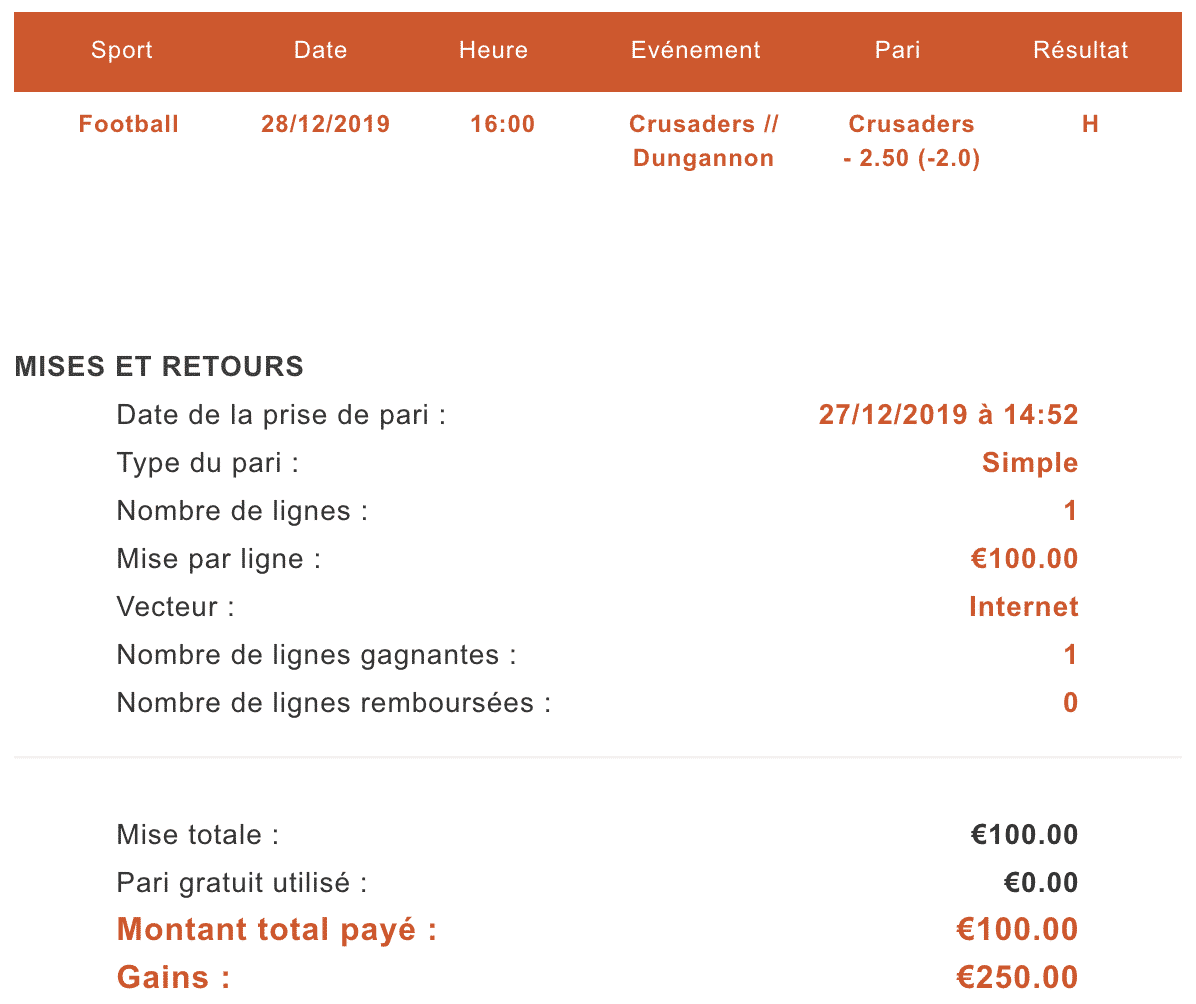
Task: Click the Crusaders - 2.50 (-2.0) bet
Action: tap(911, 141)
